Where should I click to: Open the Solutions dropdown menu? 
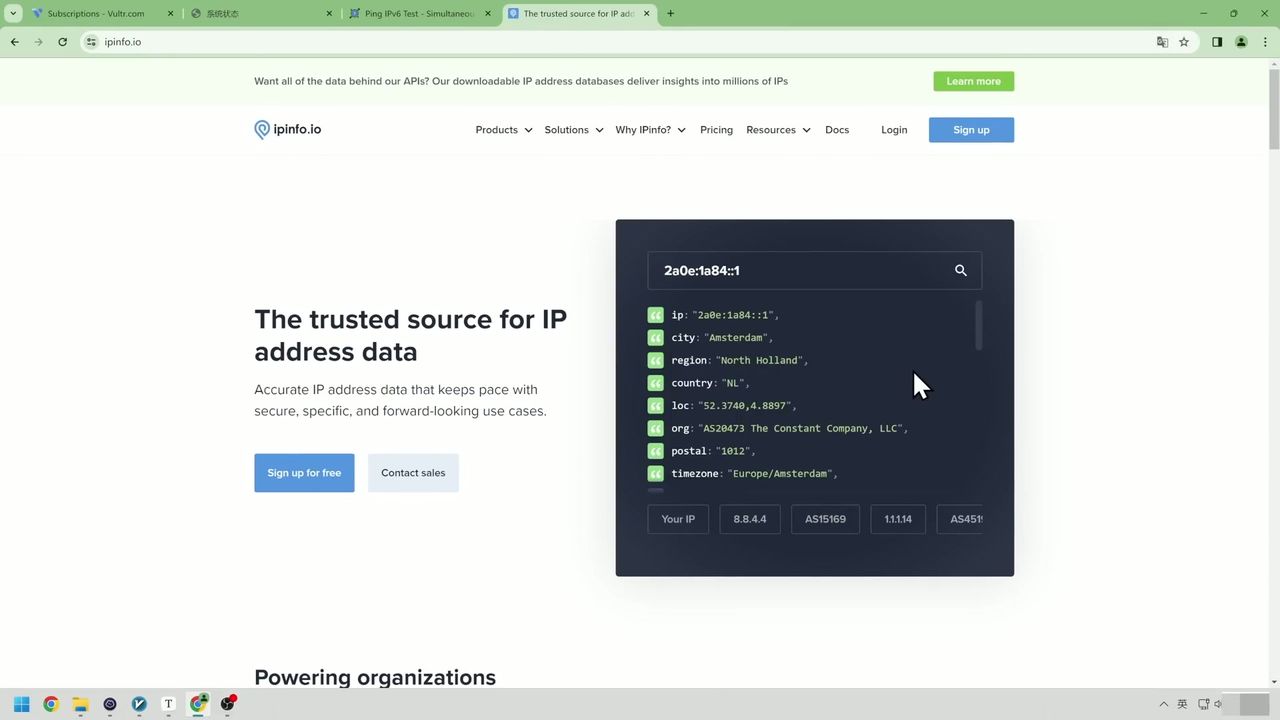(x=573, y=129)
